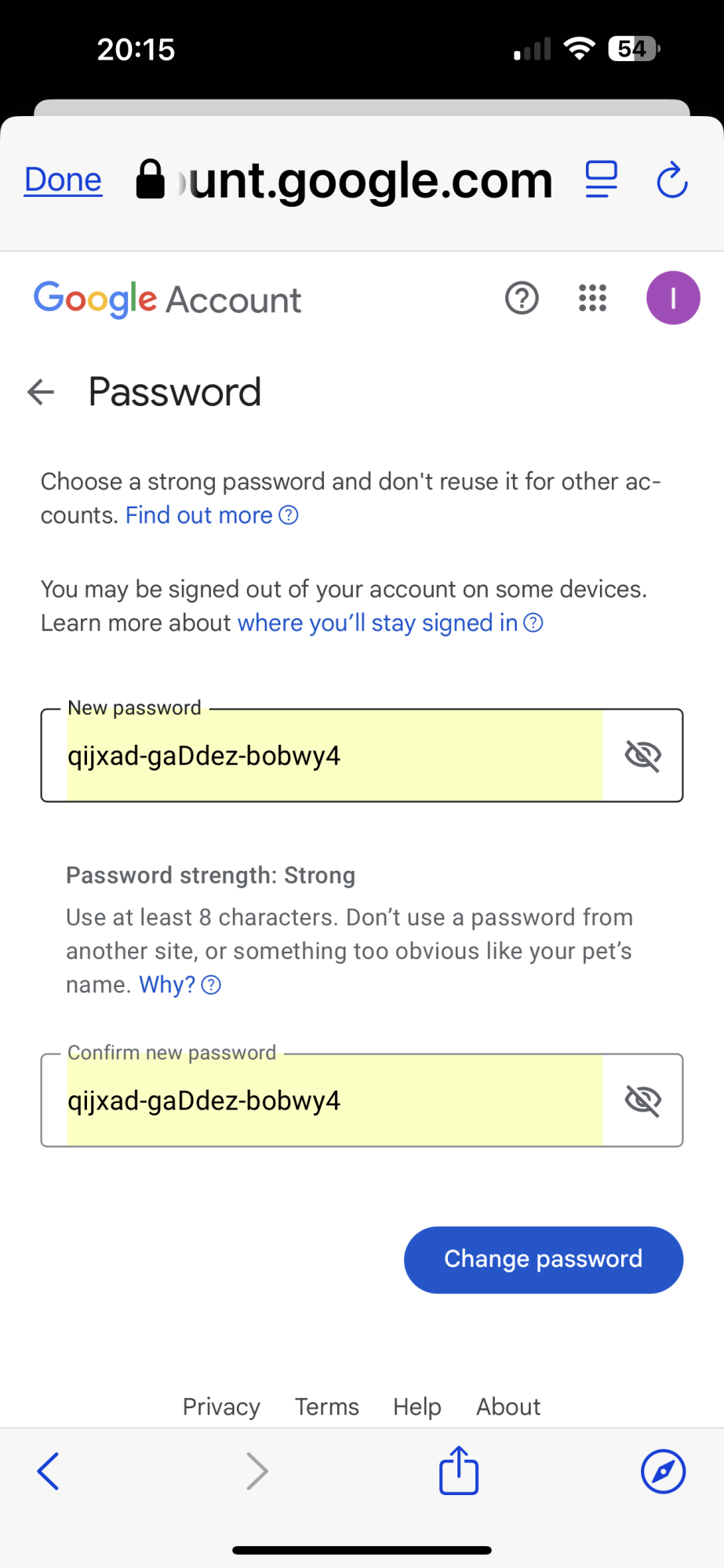Tap Done to close the browser sheet
This screenshot has height=1568, width=724.
click(x=63, y=180)
